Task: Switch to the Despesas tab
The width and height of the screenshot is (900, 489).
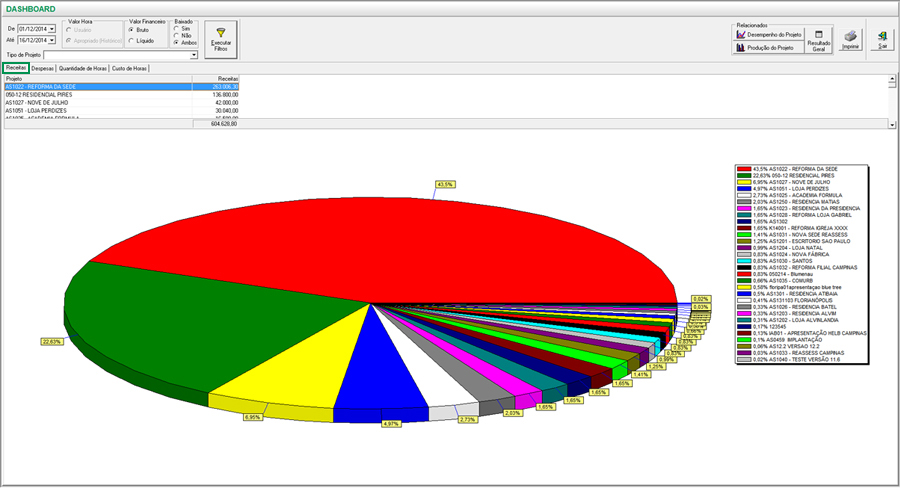Action: (42, 68)
